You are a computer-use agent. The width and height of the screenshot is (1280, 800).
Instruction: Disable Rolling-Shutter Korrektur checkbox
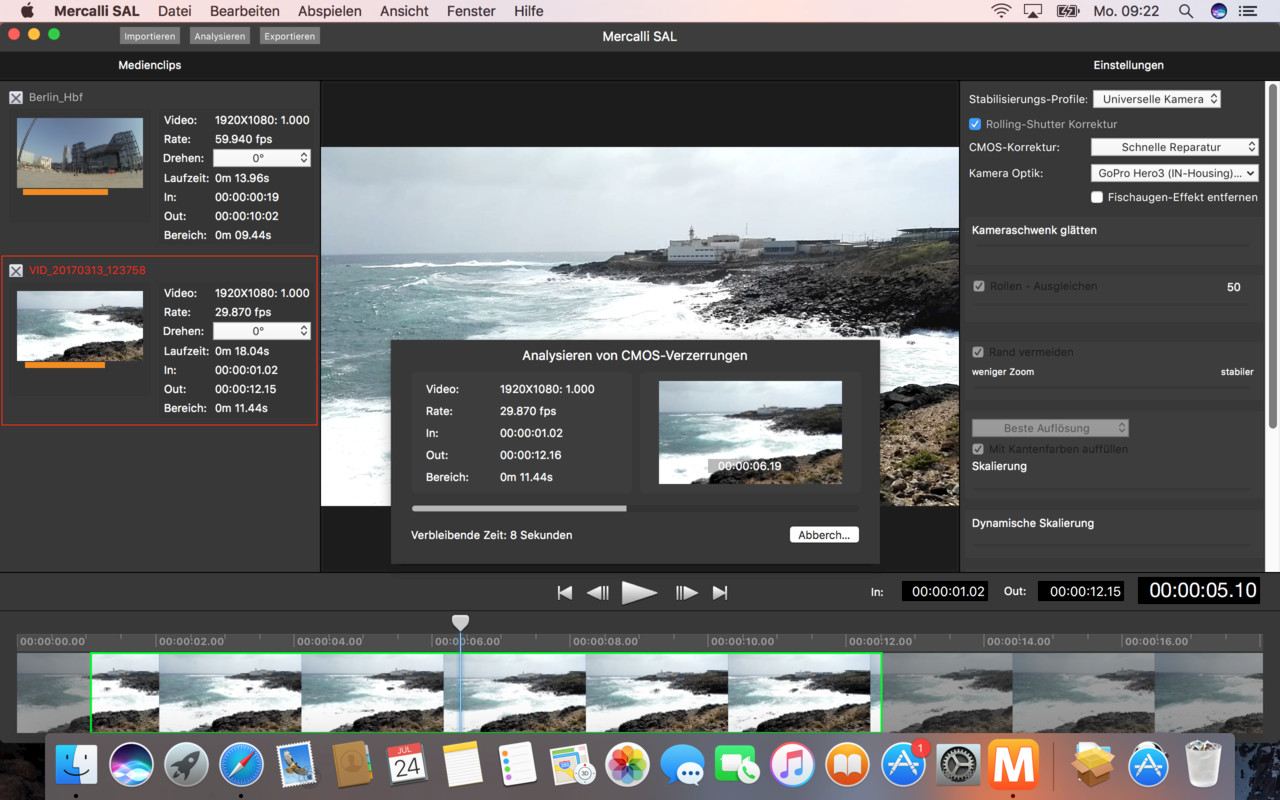point(975,124)
